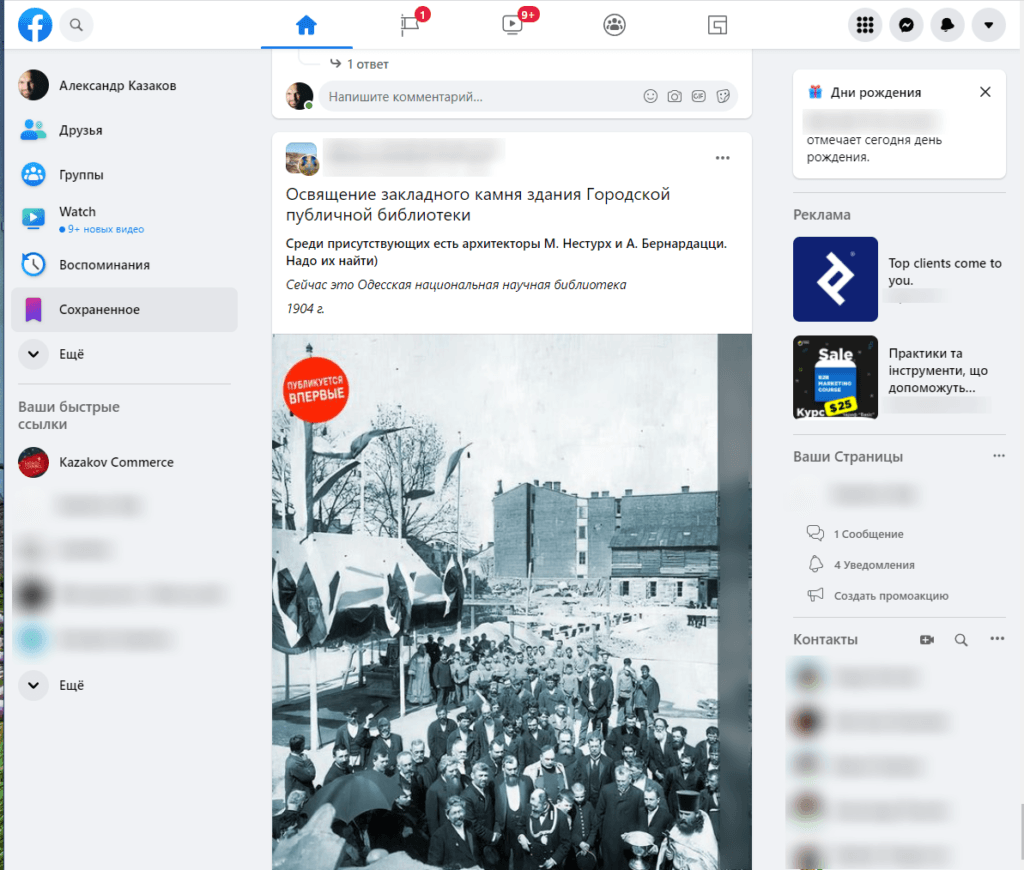Screen dimensions: 1024x870
Task: Go to the Home tab
Action: [306, 25]
